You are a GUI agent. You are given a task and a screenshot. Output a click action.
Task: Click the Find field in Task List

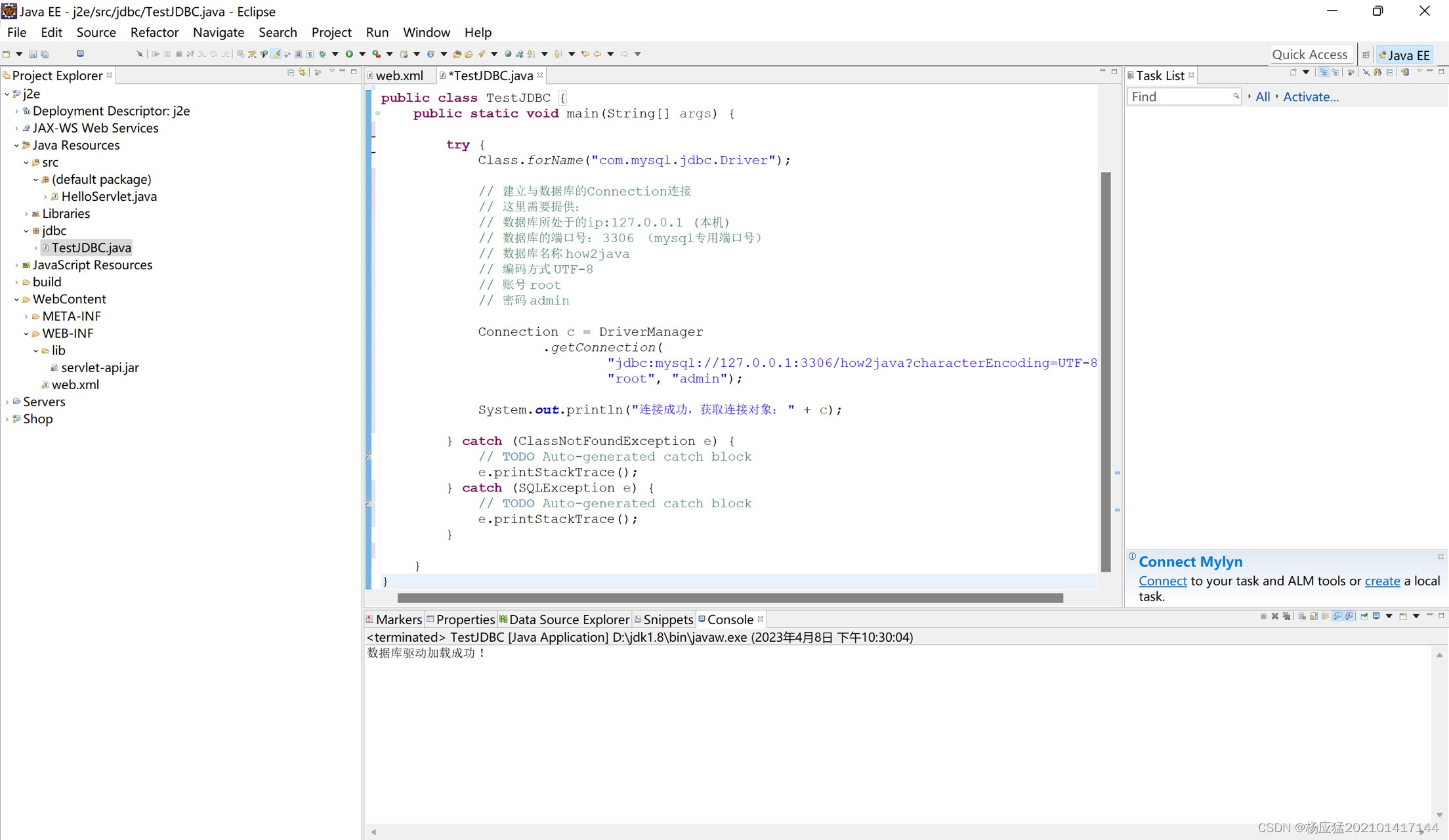pos(1183,96)
